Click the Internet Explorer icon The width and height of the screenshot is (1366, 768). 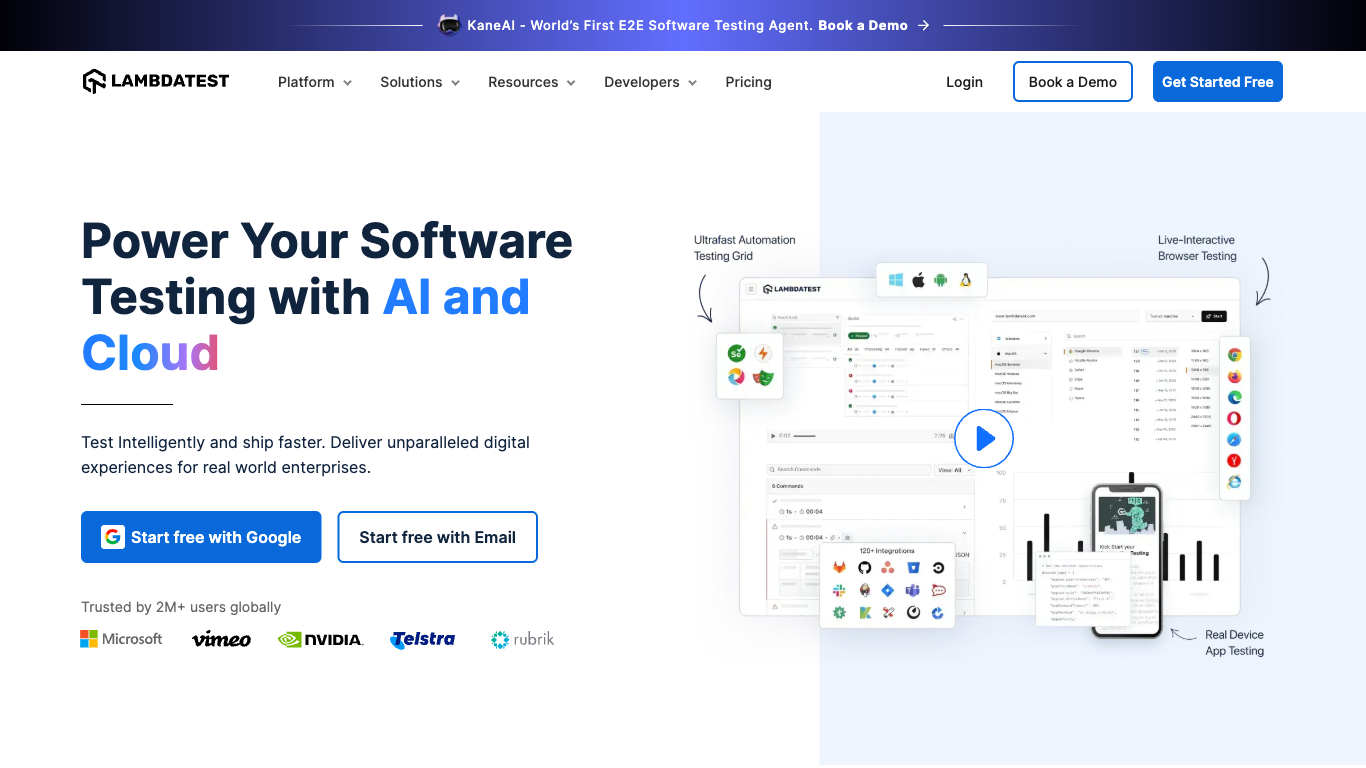pyautogui.click(x=1235, y=481)
